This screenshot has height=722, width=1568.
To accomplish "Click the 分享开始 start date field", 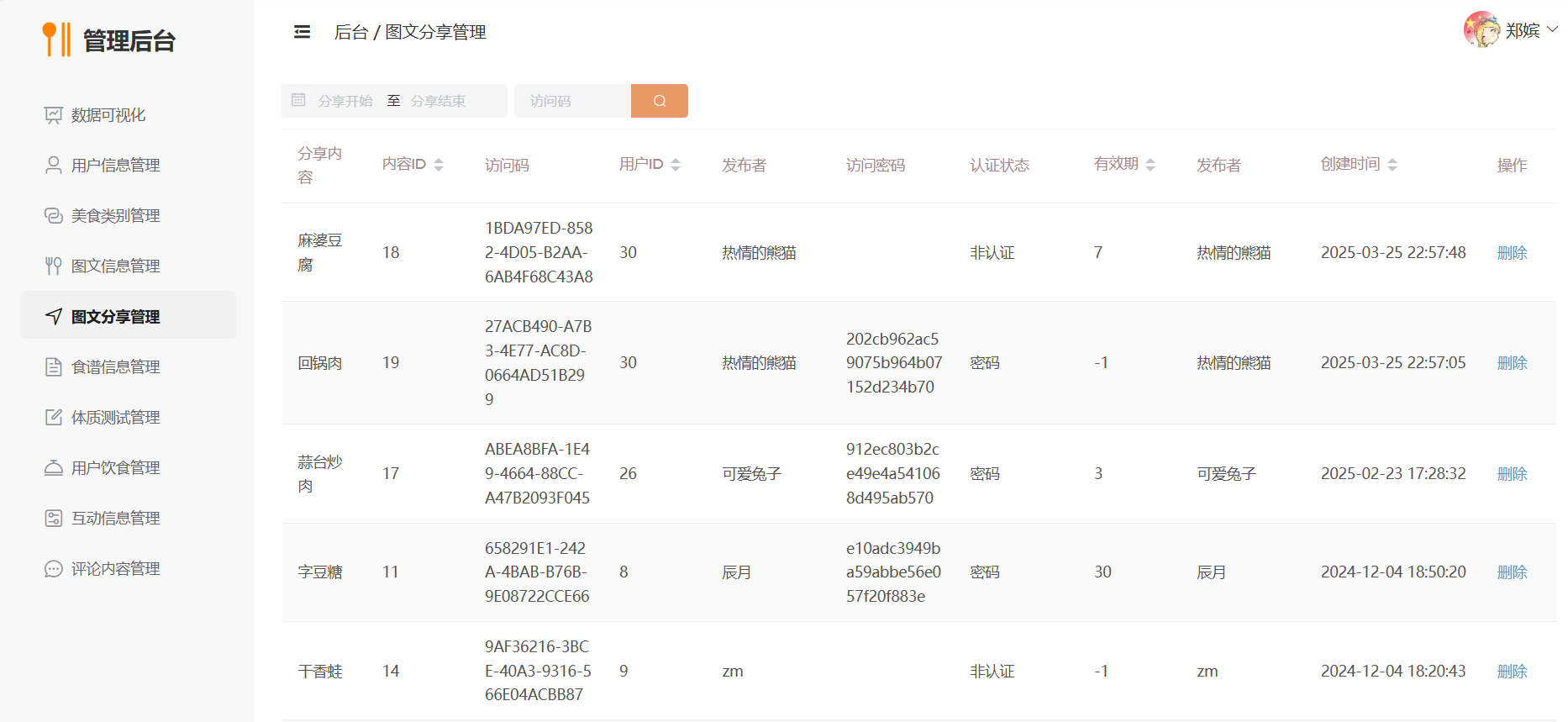I will pyautogui.click(x=345, y=101).
